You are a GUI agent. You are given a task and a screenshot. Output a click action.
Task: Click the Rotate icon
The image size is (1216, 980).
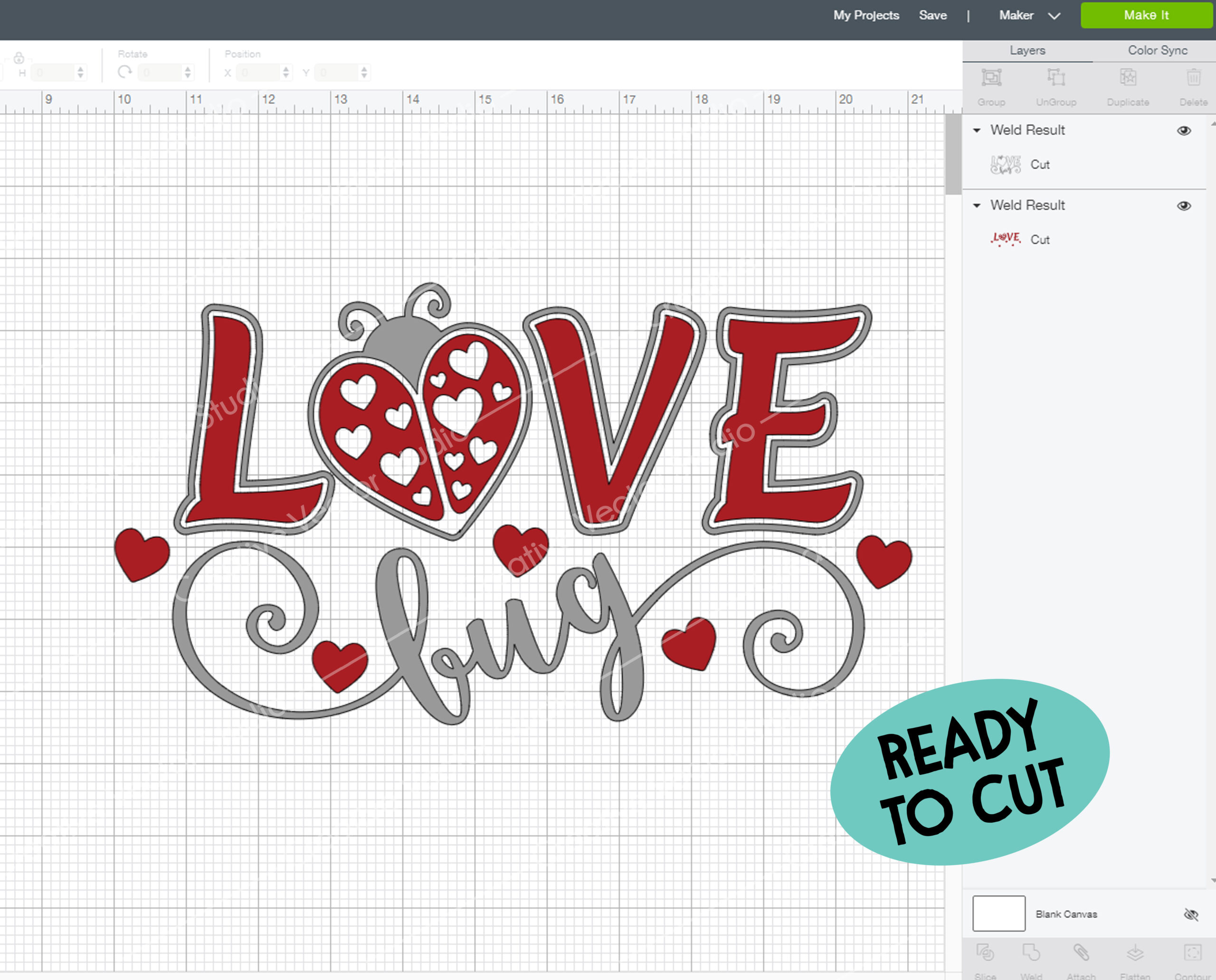click(x=125, y=72)
